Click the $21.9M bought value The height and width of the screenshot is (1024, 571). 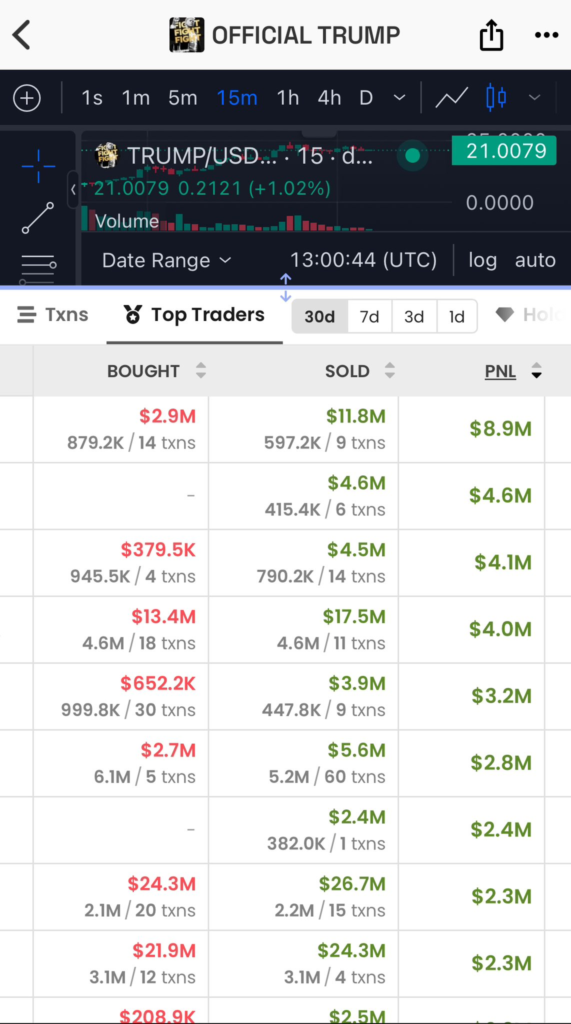pos(164,950)
